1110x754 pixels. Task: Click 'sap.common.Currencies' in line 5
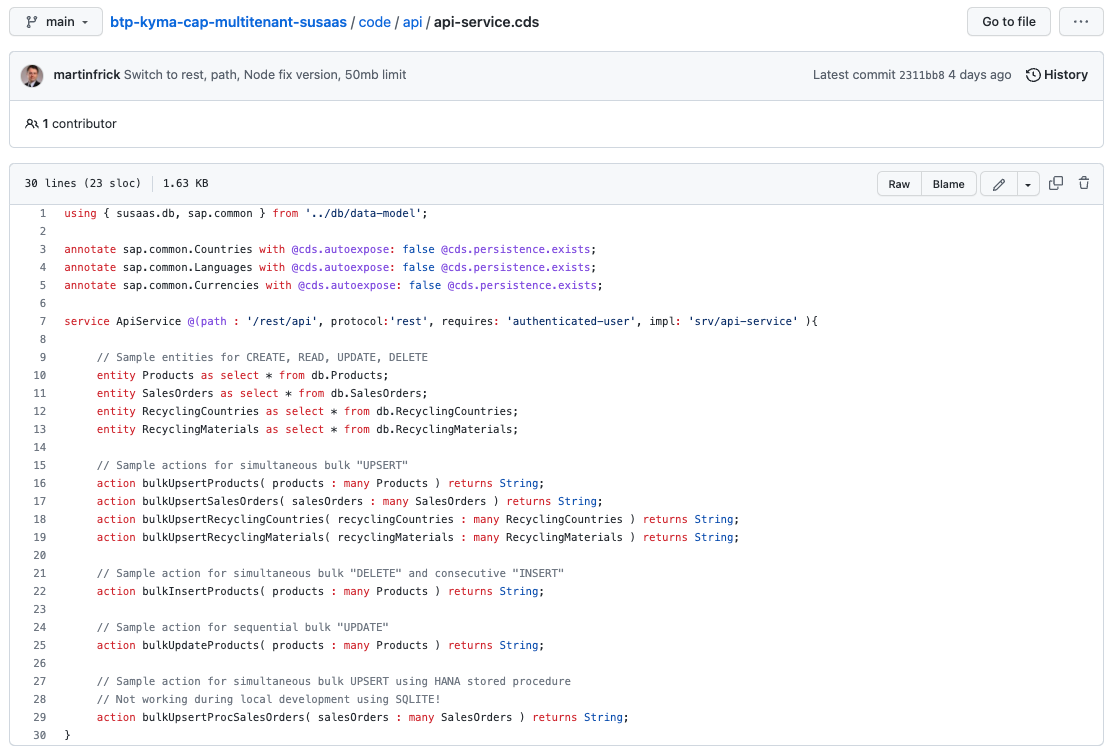[x=190, y=285]
